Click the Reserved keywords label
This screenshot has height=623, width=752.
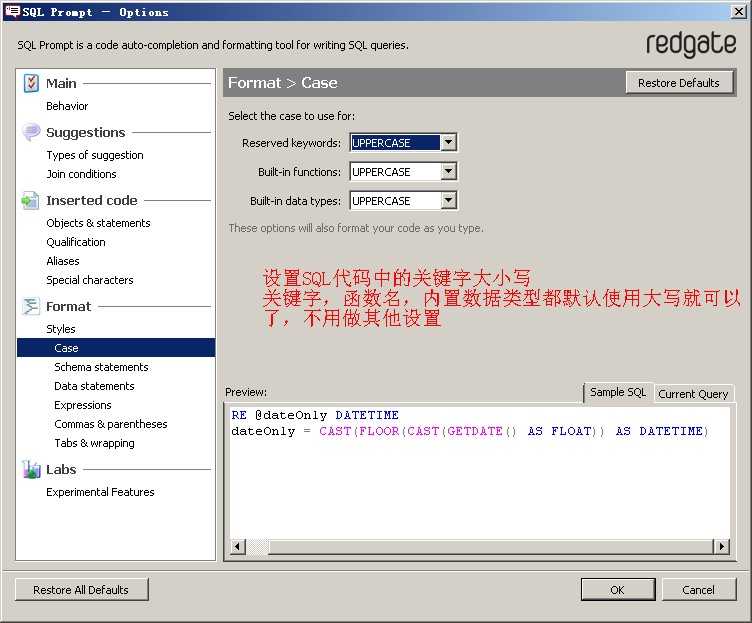pyautogui.click(x=292, y=143)
